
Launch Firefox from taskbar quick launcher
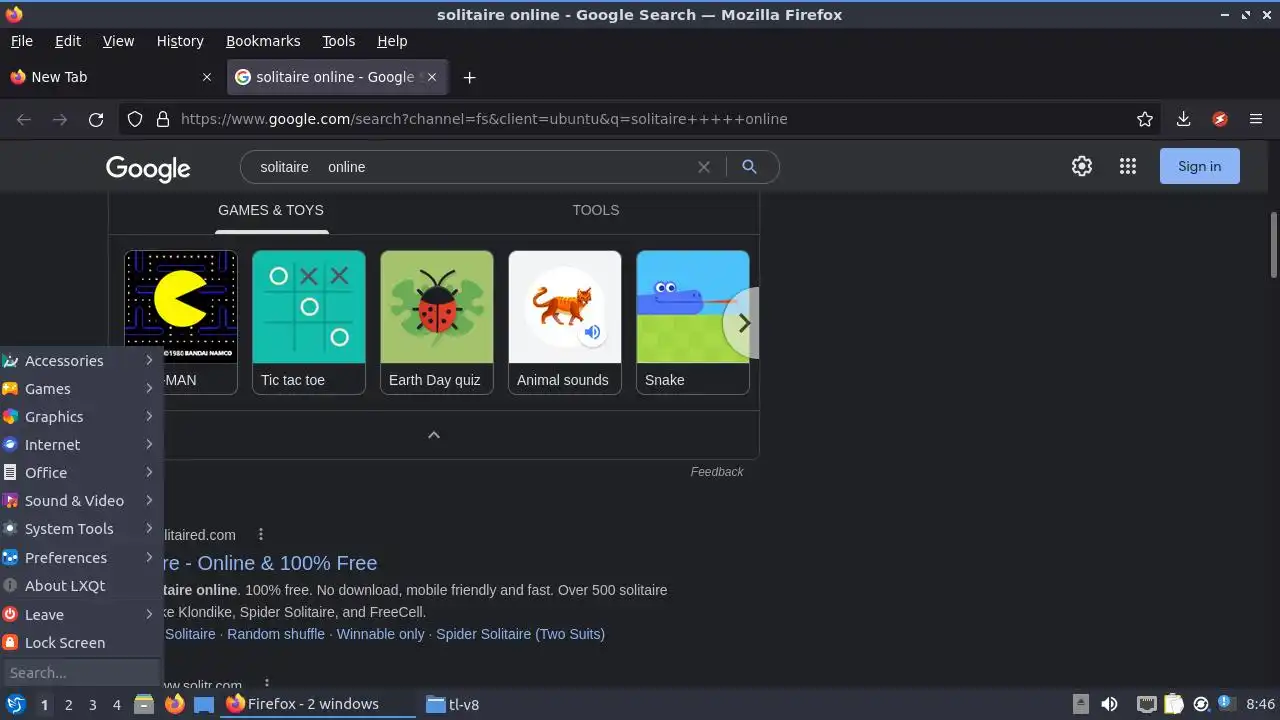(x=174, y=705)
